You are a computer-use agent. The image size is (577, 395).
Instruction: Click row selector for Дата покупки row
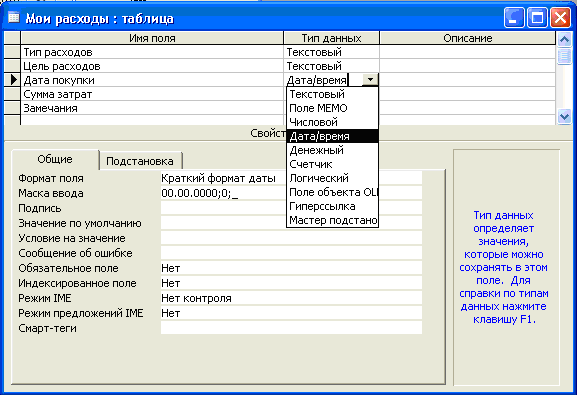click(x=12, y=80)
